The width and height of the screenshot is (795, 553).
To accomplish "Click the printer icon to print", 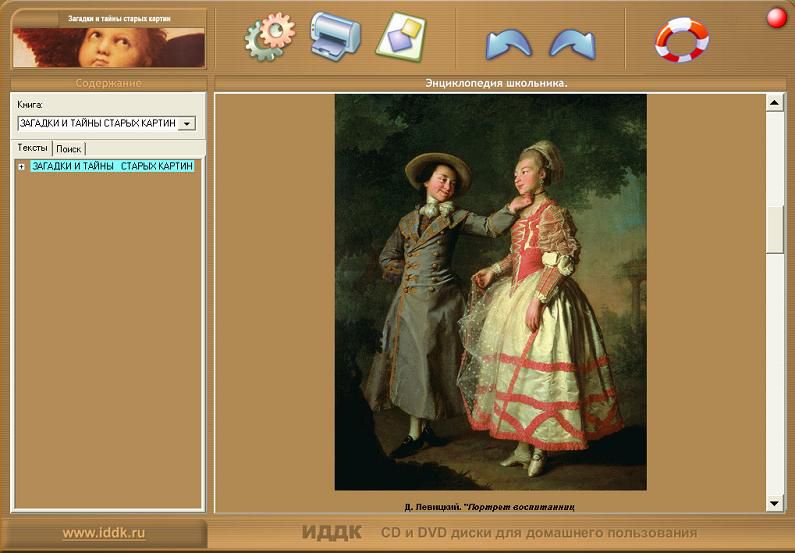I will (335, 36).
